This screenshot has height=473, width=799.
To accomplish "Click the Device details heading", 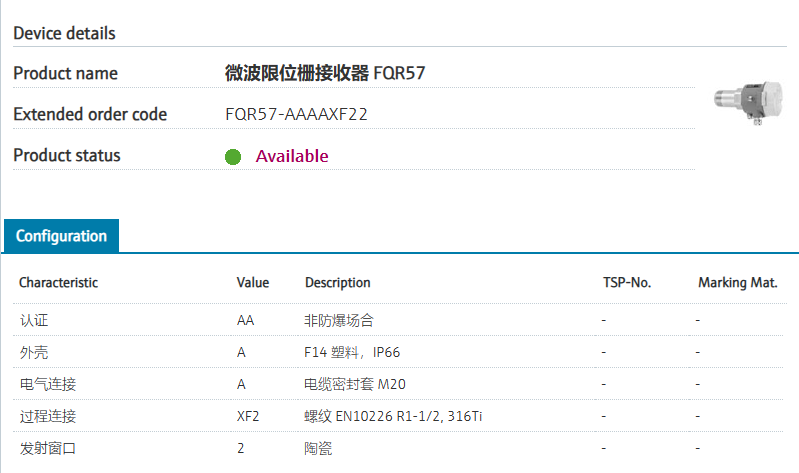I will [64, 33].
